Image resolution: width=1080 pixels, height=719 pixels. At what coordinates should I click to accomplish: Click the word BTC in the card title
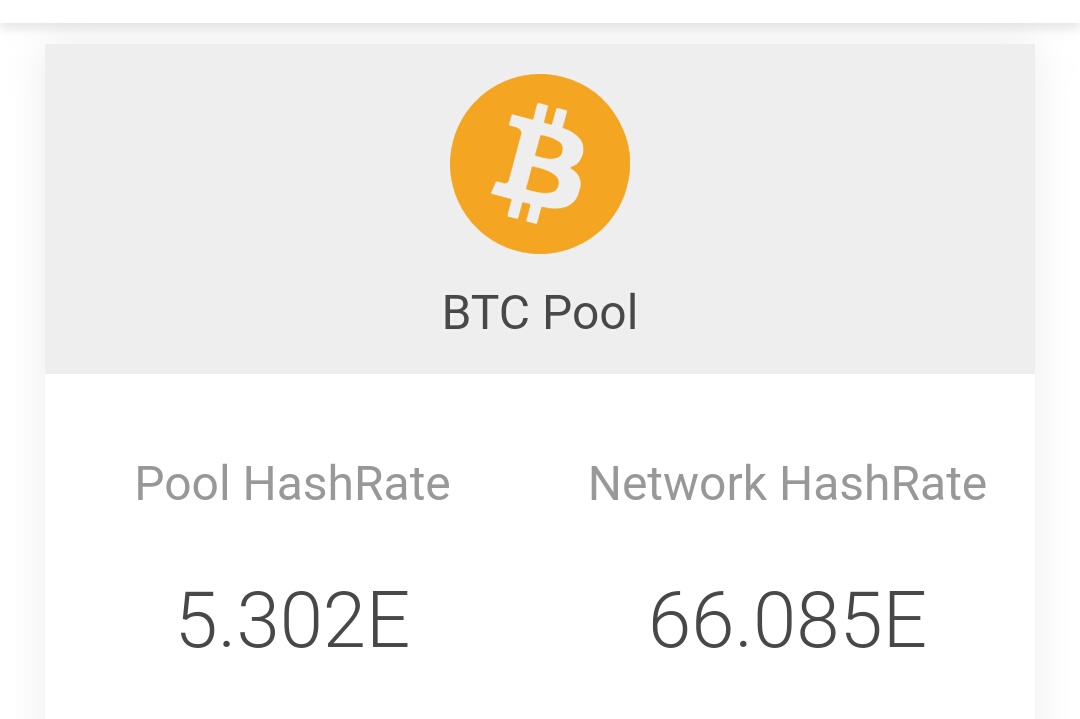click(x=485, y=313)
